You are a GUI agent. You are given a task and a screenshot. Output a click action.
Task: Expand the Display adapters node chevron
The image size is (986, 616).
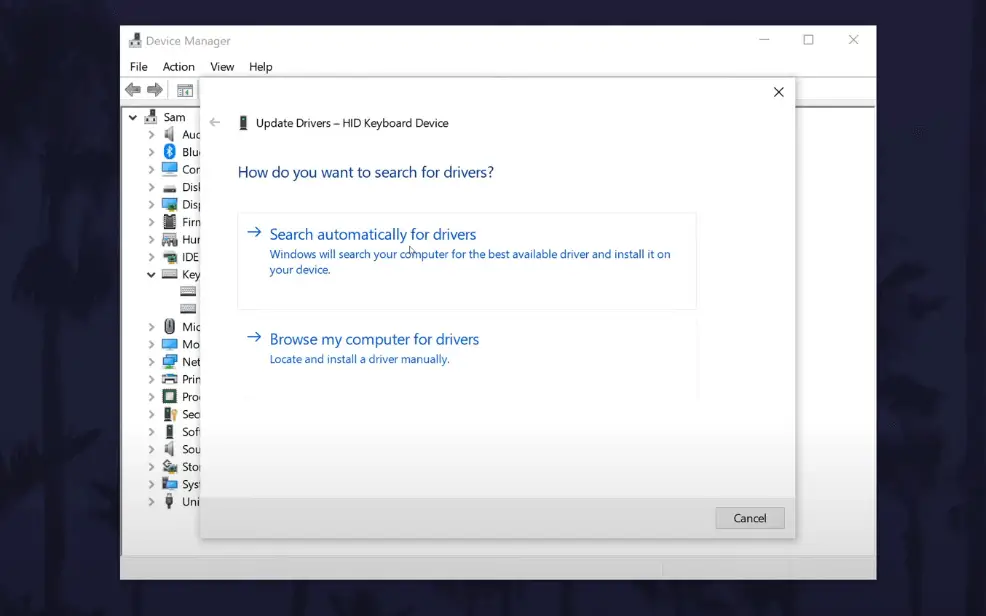pyautogui.click(x=151, y=204)
